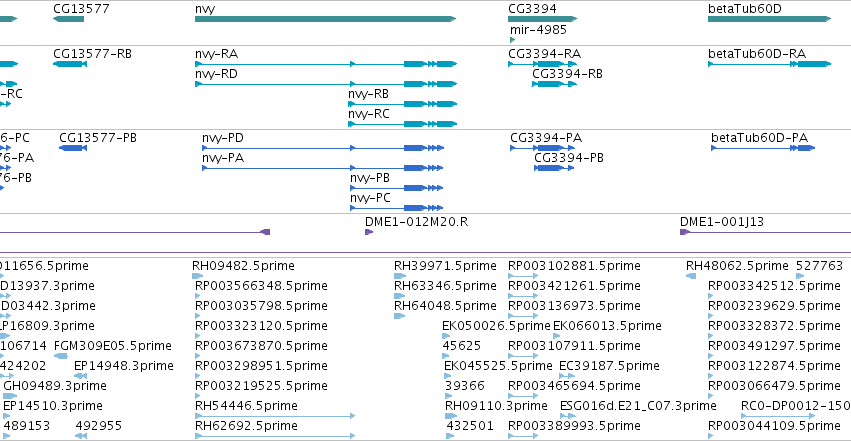Select the DME1-001J13 clone label

(x=722, y=222)
